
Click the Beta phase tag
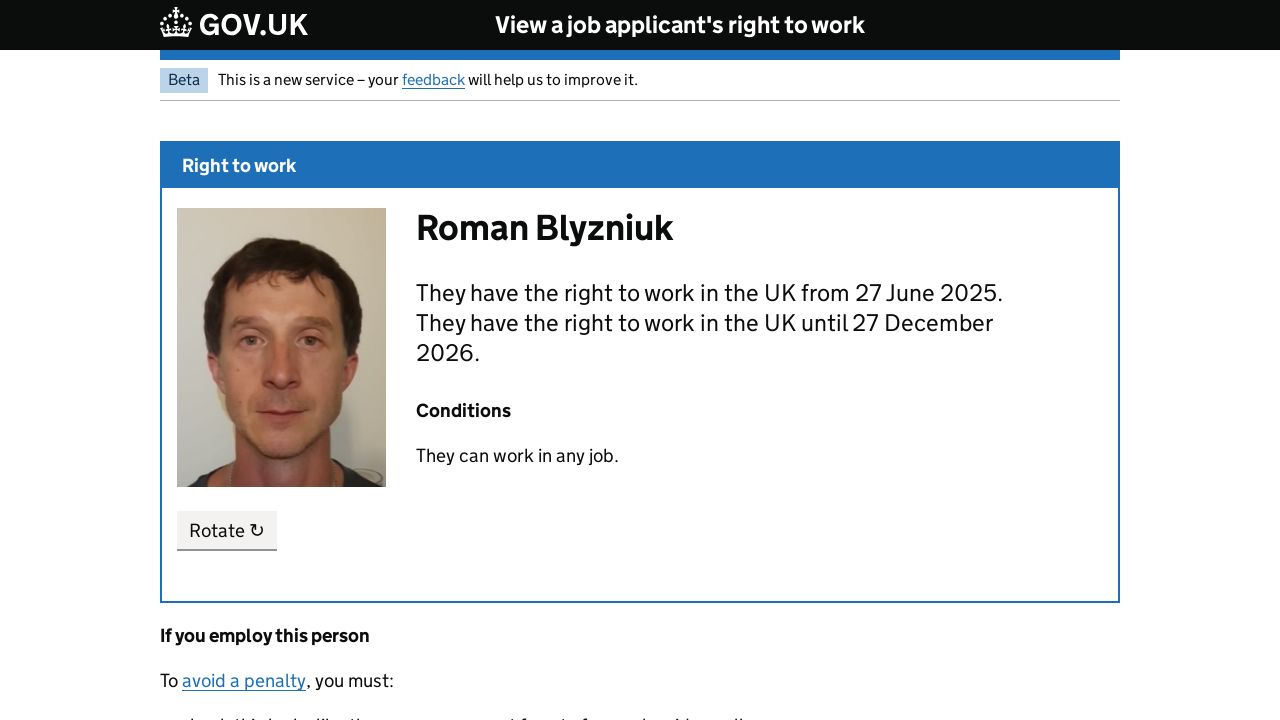coord(184,80)
